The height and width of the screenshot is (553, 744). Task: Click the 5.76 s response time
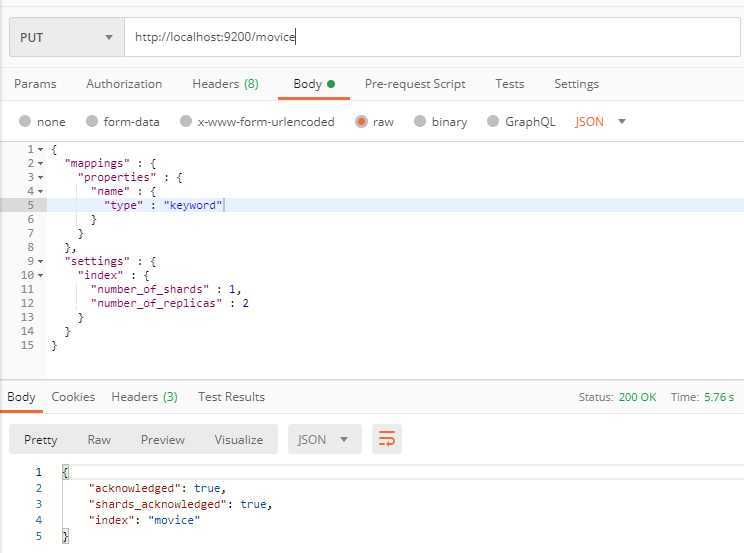[x=719, y=397]
